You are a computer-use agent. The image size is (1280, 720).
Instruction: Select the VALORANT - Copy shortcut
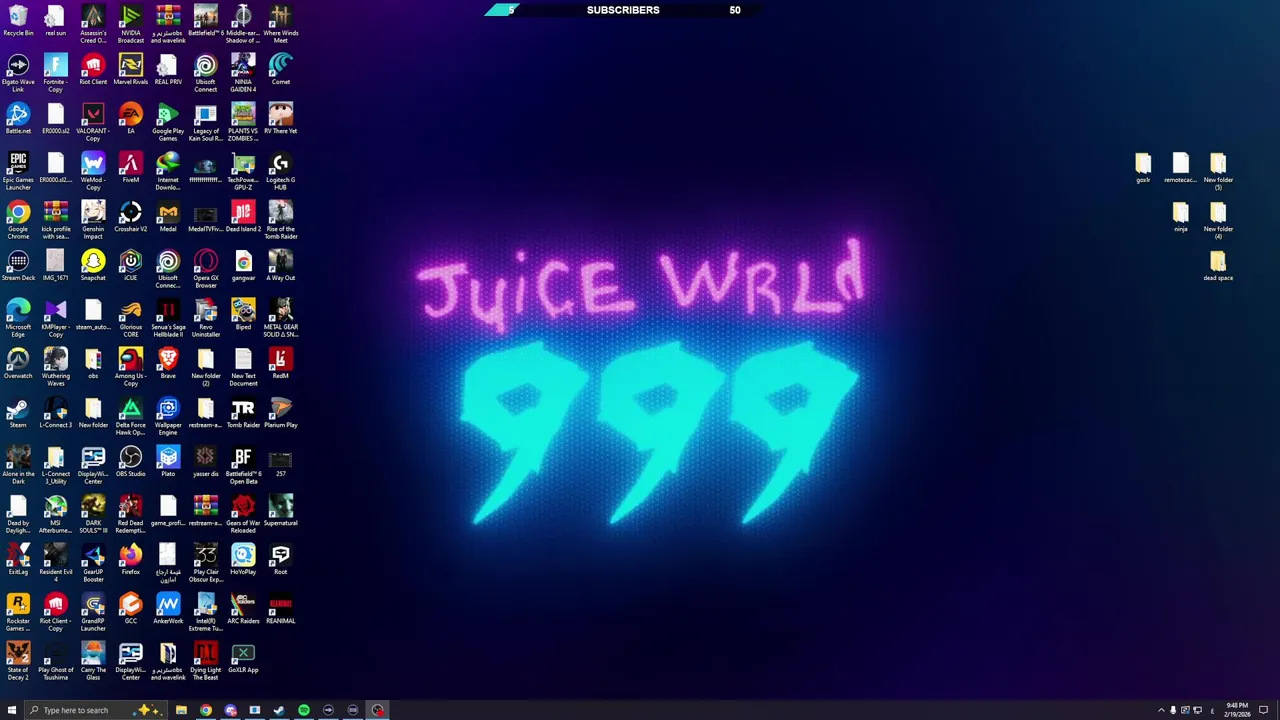[x=93, y=122]
